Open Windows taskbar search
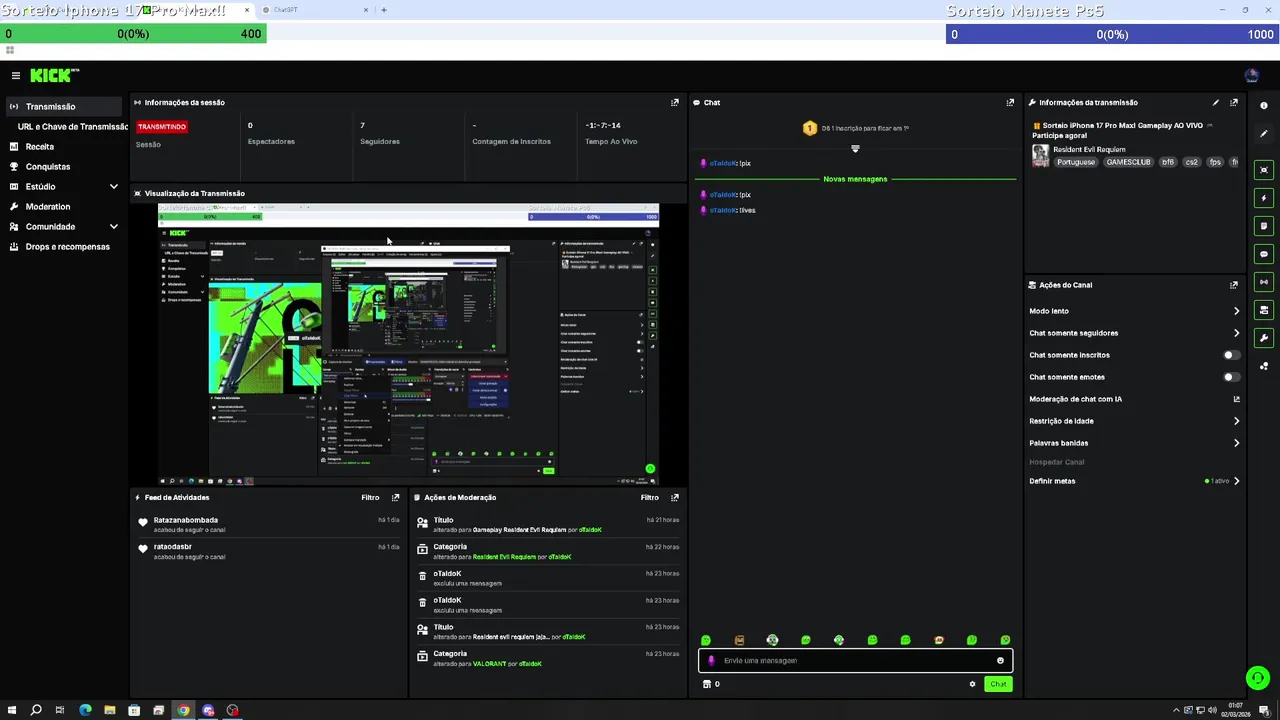1280x720 pixels. tap(36, 710)
